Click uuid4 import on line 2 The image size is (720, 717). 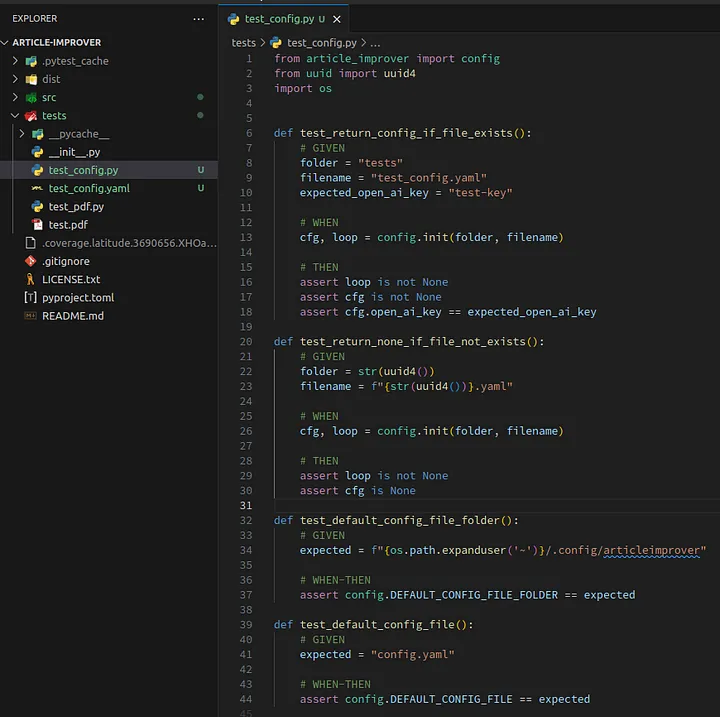[399, 73]
